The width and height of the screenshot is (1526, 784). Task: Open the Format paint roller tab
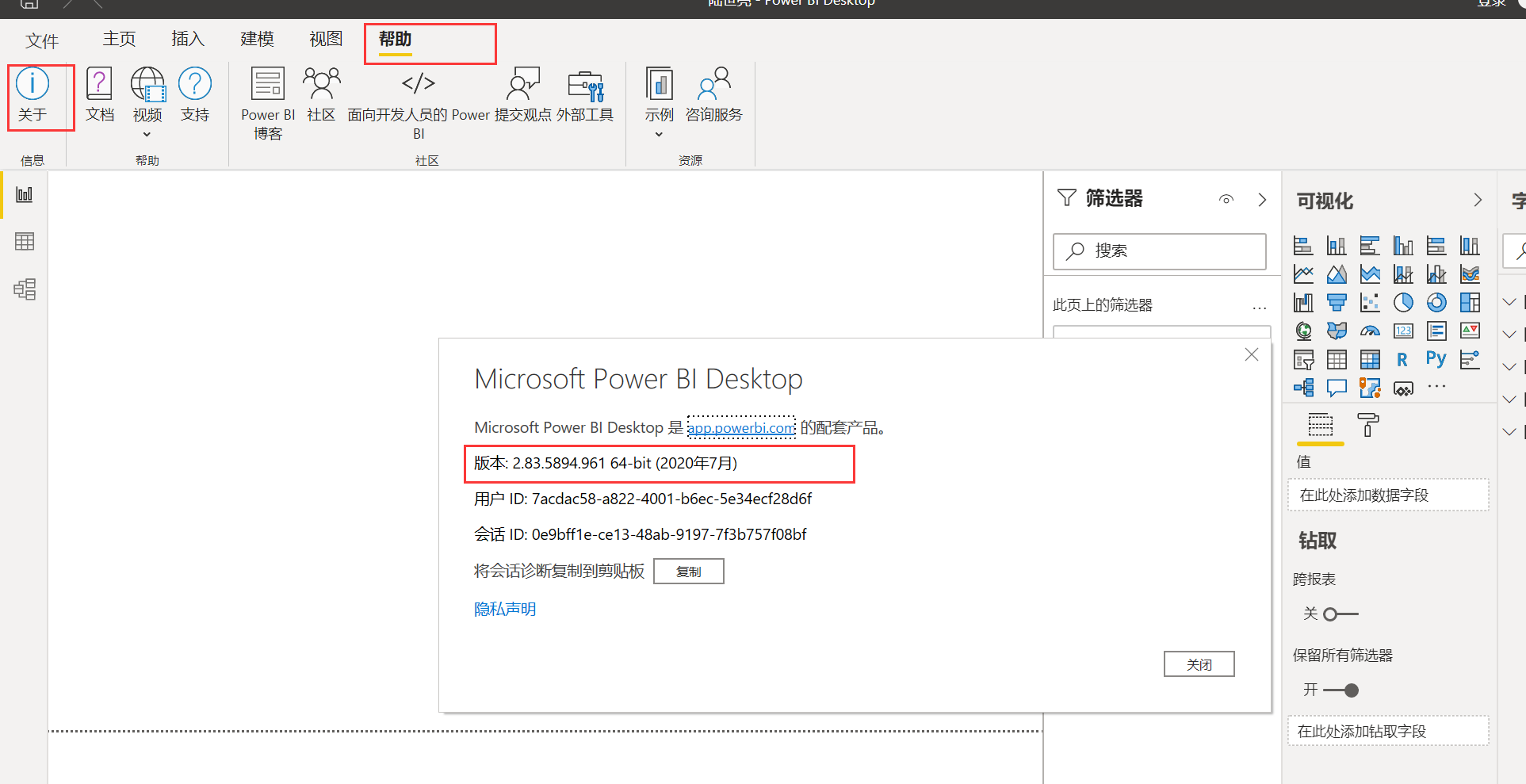(1368, 425)
